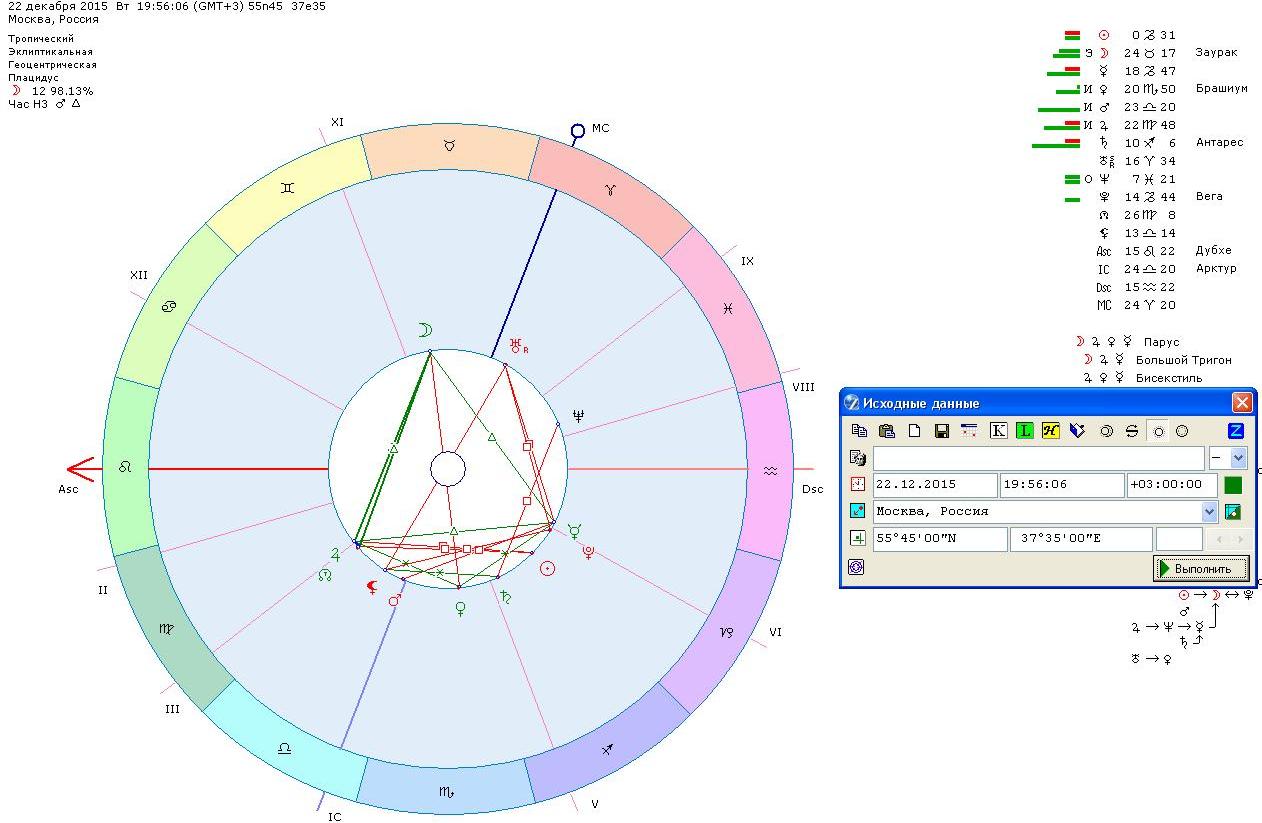Click the green L icon
This screenshot has height=823, width=1262.
[x=1024, y=431]
